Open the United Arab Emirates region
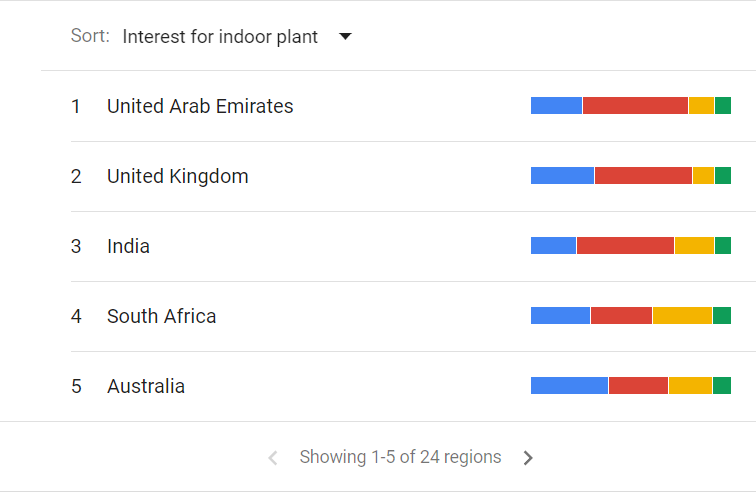The width and height of the screenshot is (756, 492). pos(200,106)
